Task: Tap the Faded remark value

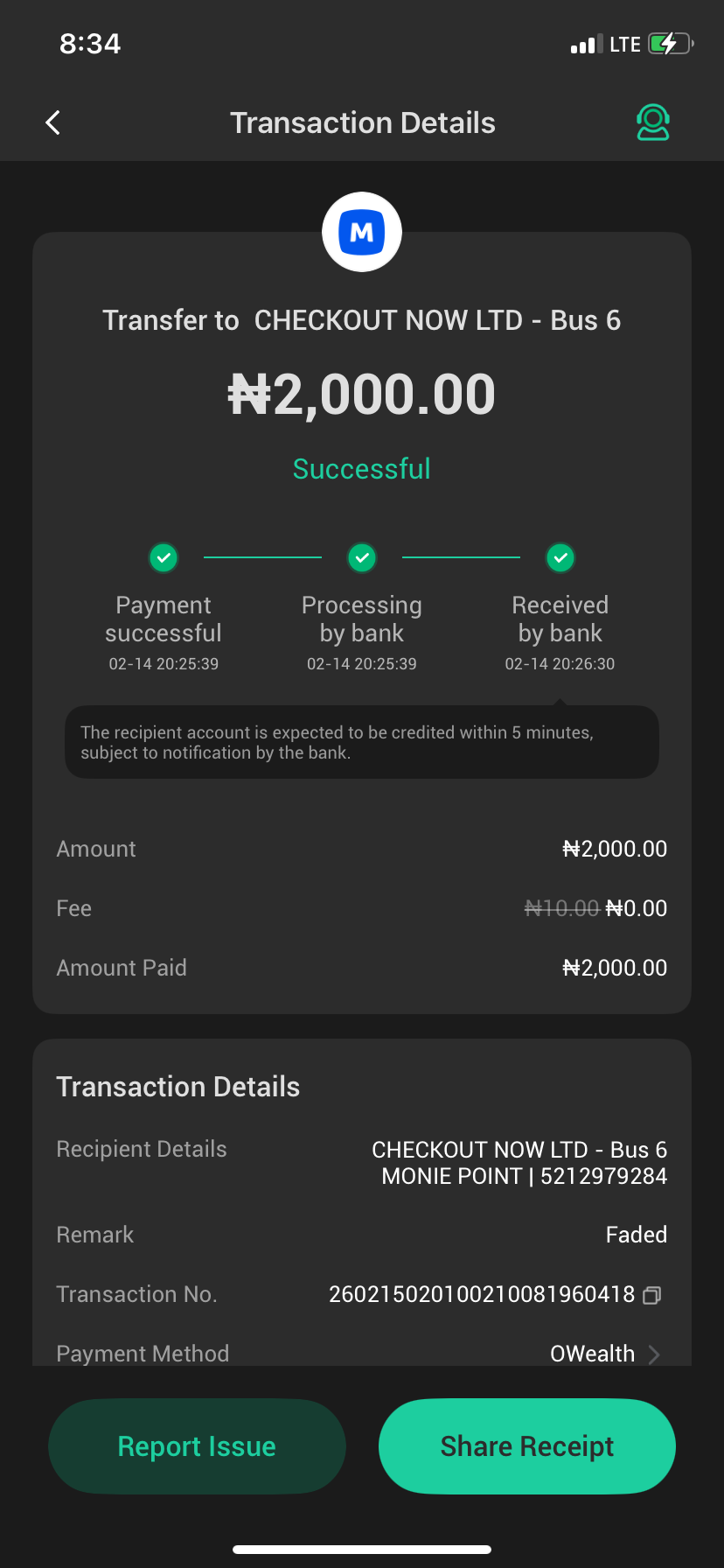Action: tap(636, 1235)
